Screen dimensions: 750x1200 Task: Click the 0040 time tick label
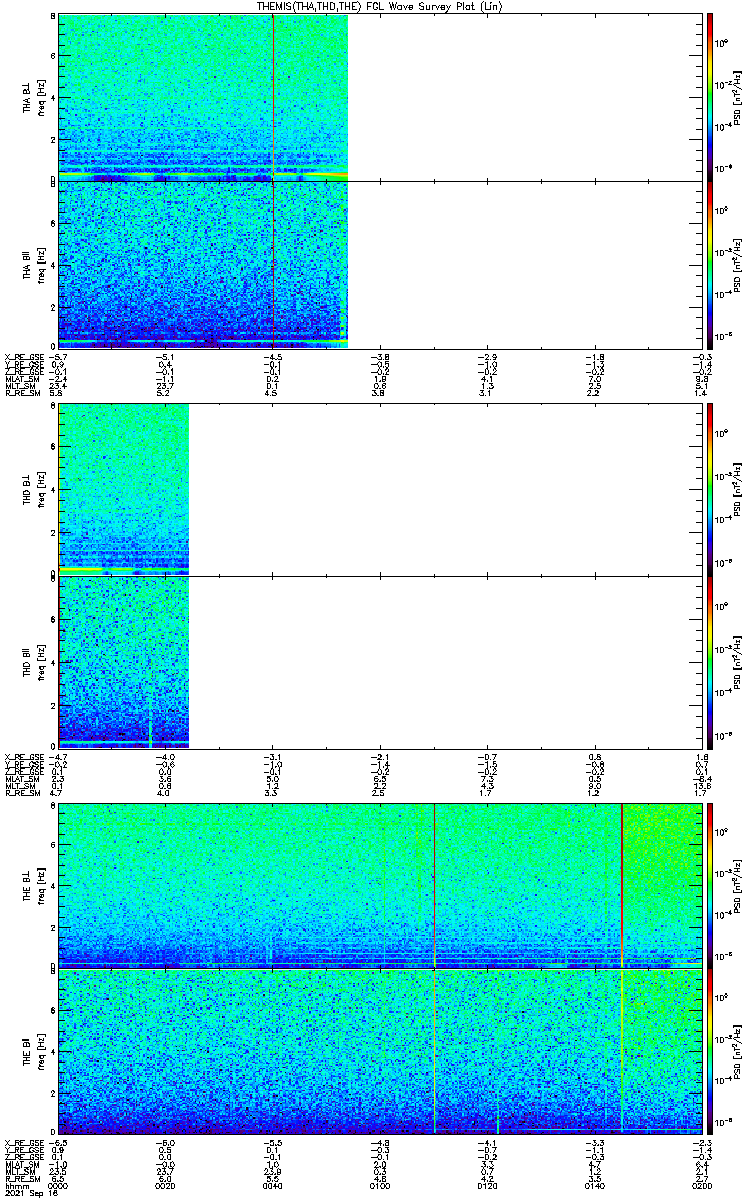pos(273,1185)
